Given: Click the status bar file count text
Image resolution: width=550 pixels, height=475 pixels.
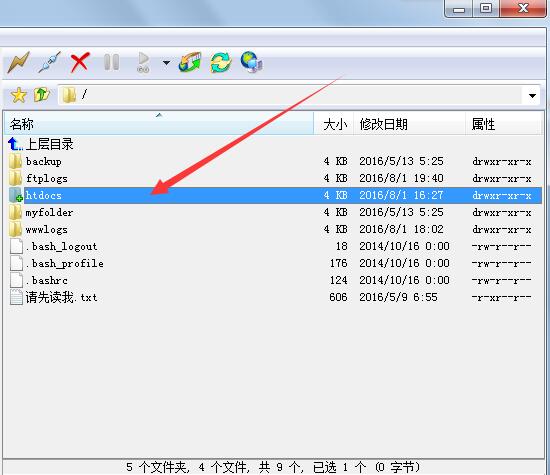Looking at the screenshot, I should (x=273, y=467).
